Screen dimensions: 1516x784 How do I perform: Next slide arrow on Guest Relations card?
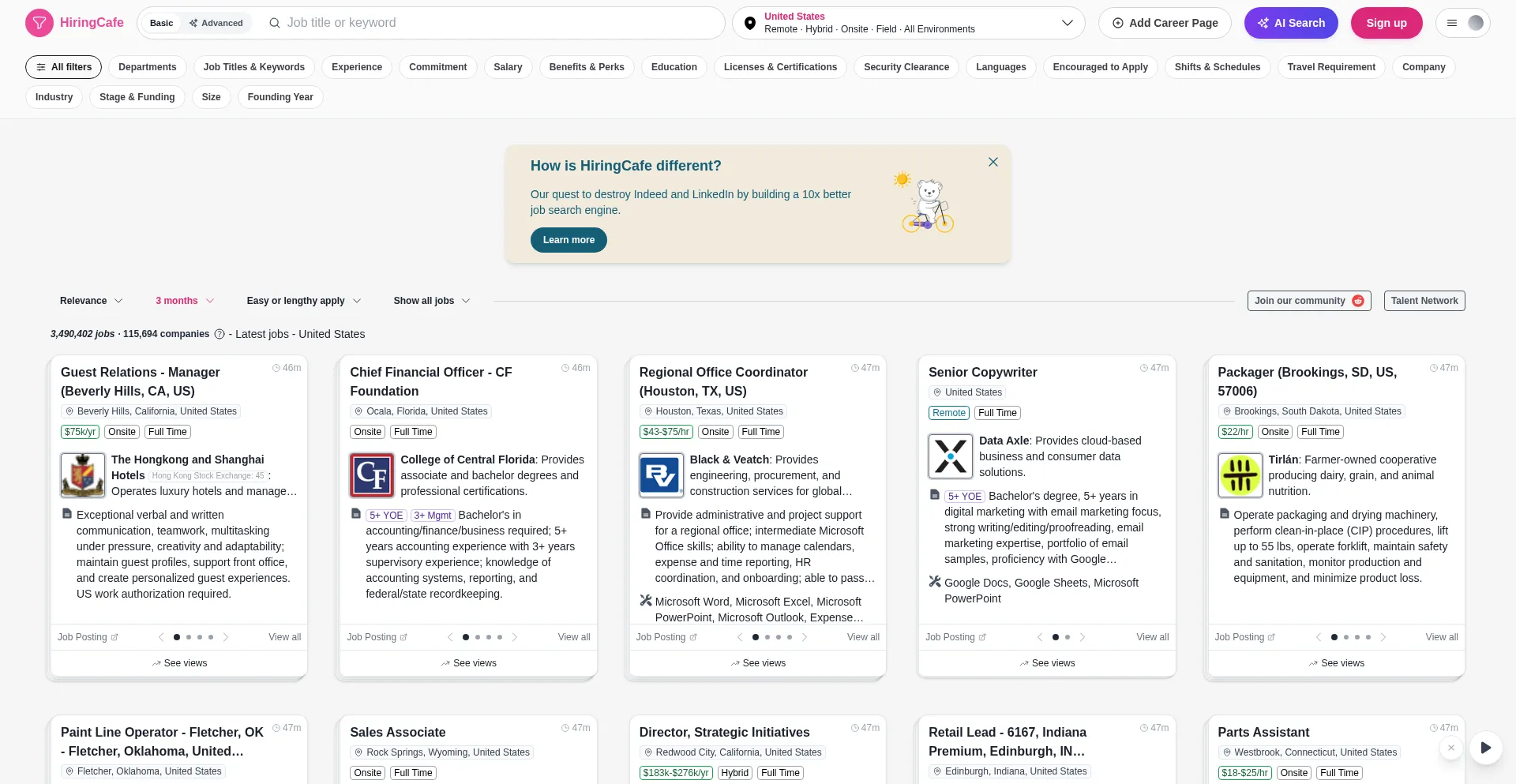(226, 637)
